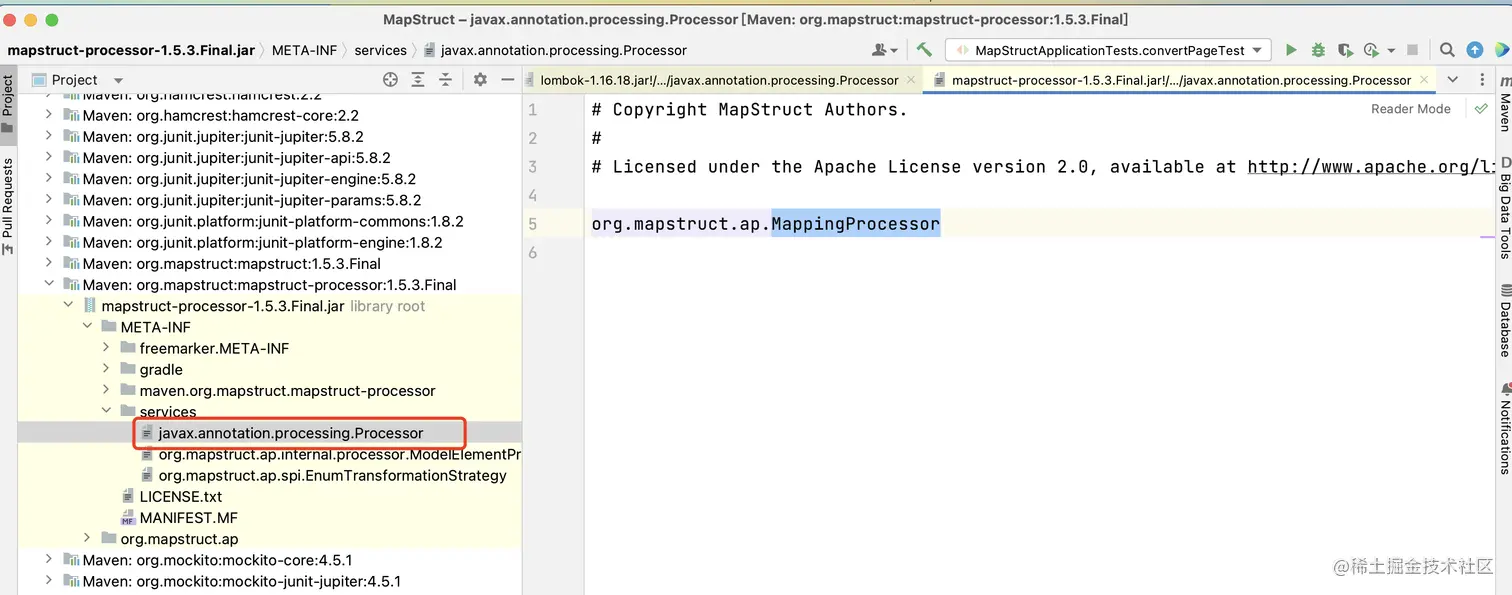Toggle the Project tool window side button
This screenshot has width=1512, height=595.
(8, 105)
